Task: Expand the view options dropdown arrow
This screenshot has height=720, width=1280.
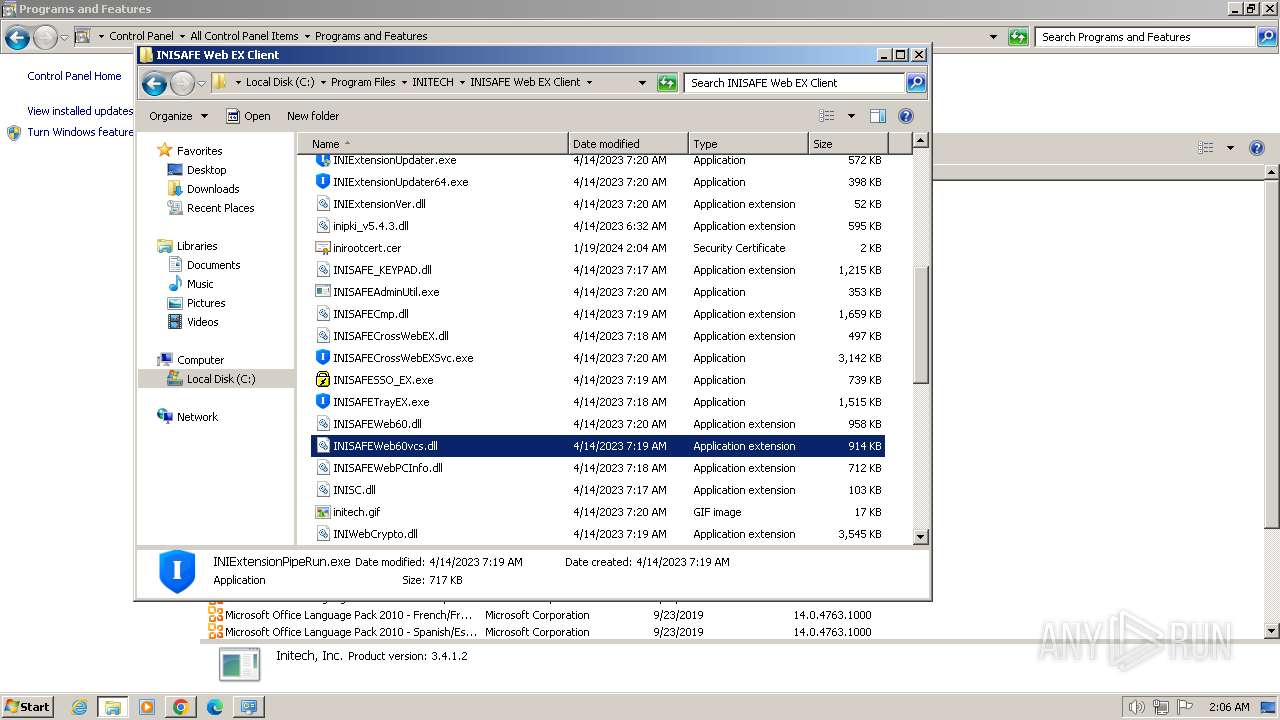Action: (851, 116)
